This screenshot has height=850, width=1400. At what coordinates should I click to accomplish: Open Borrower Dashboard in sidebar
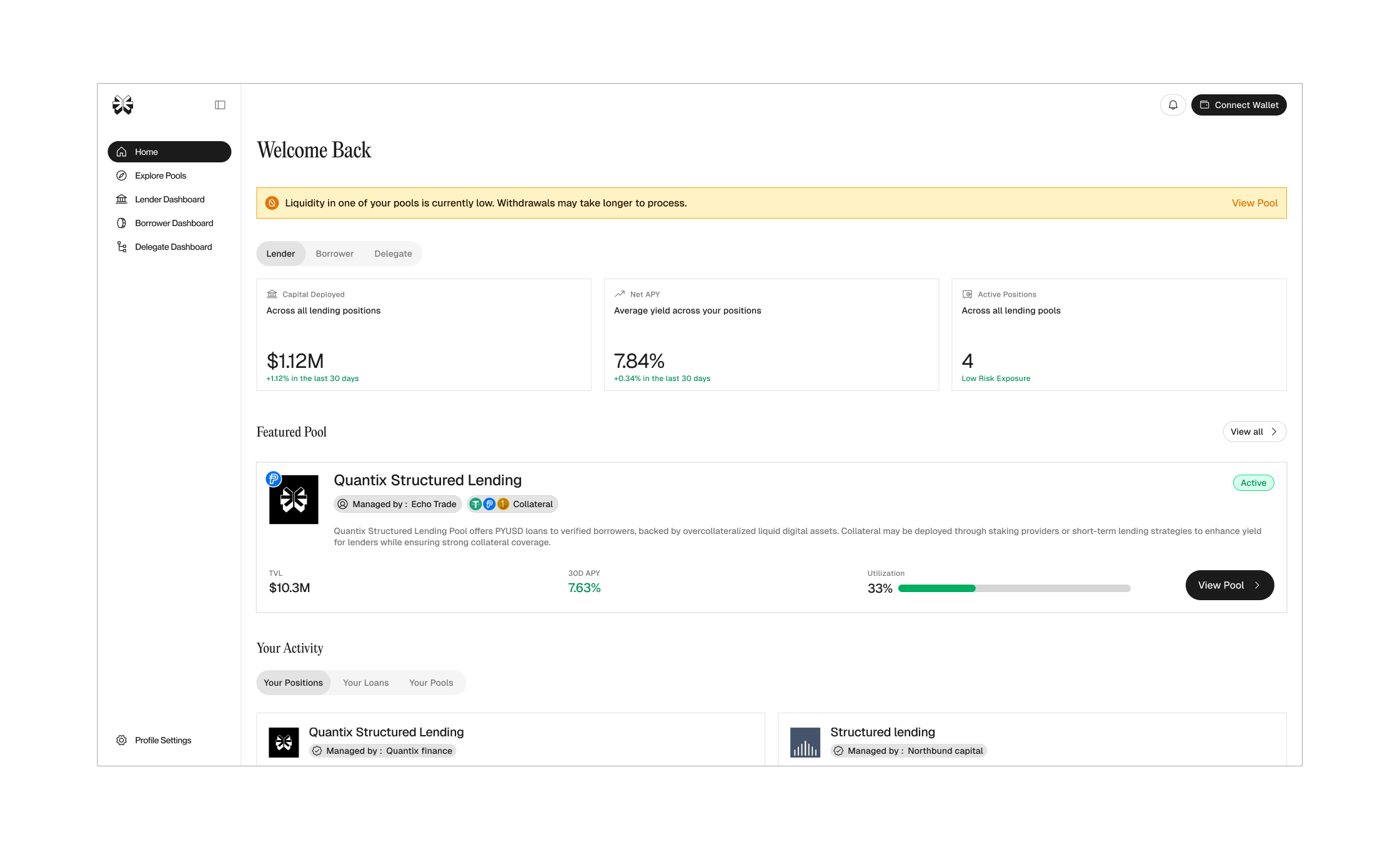point(169,223)
